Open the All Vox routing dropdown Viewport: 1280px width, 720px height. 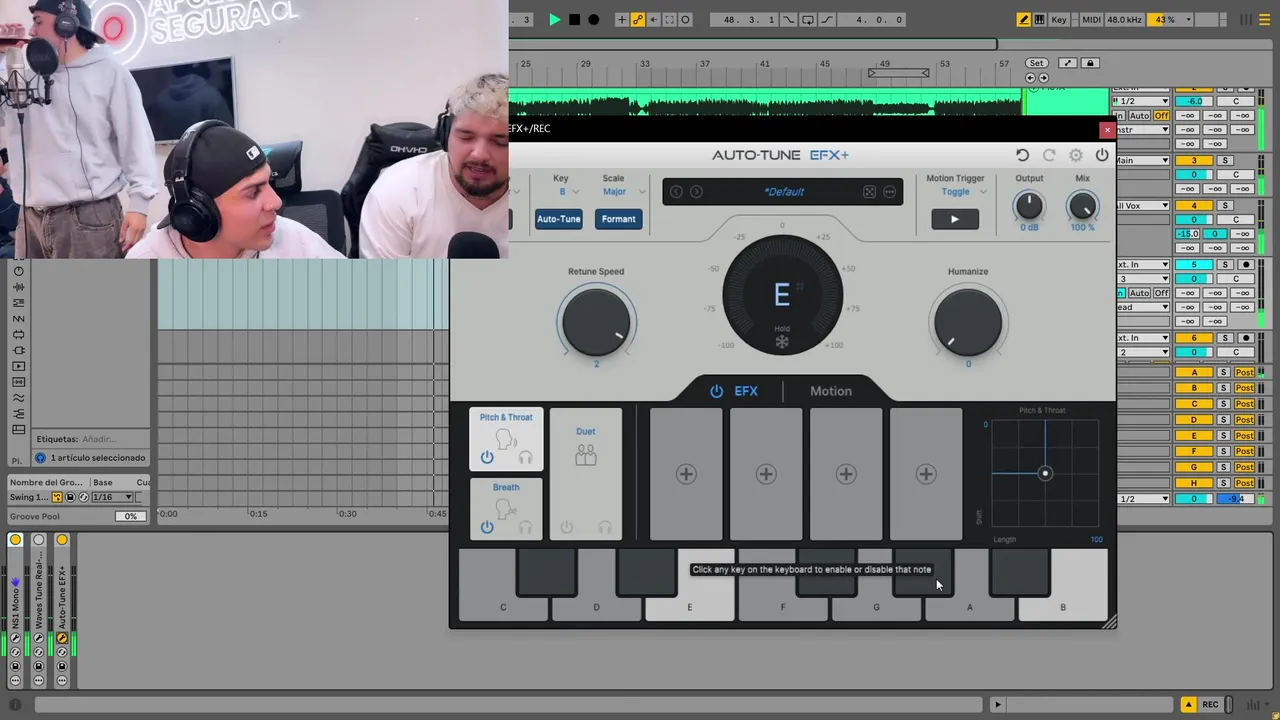click(1142, 206)
